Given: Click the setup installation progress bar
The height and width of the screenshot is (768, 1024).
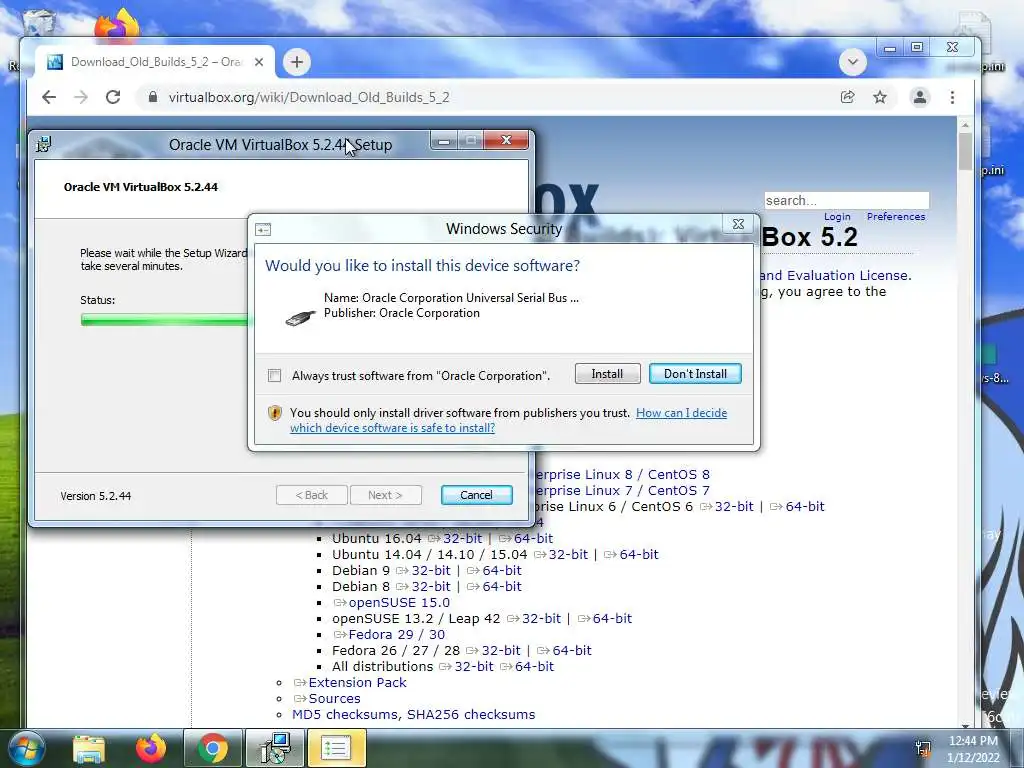Looking at the screenshot, I should tap(165, 319).
